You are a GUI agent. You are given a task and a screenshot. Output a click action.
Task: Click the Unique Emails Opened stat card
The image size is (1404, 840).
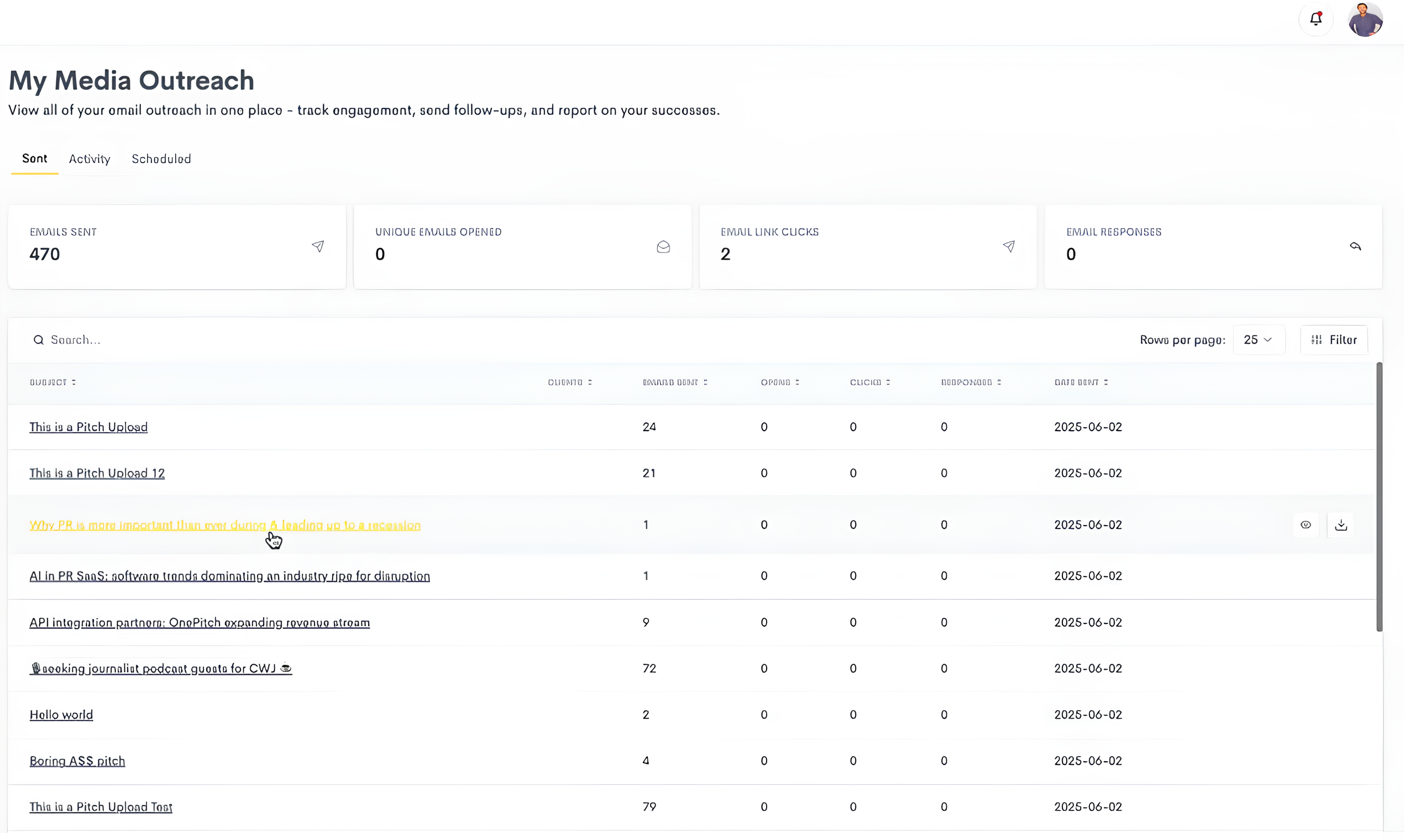pos(522,247)
